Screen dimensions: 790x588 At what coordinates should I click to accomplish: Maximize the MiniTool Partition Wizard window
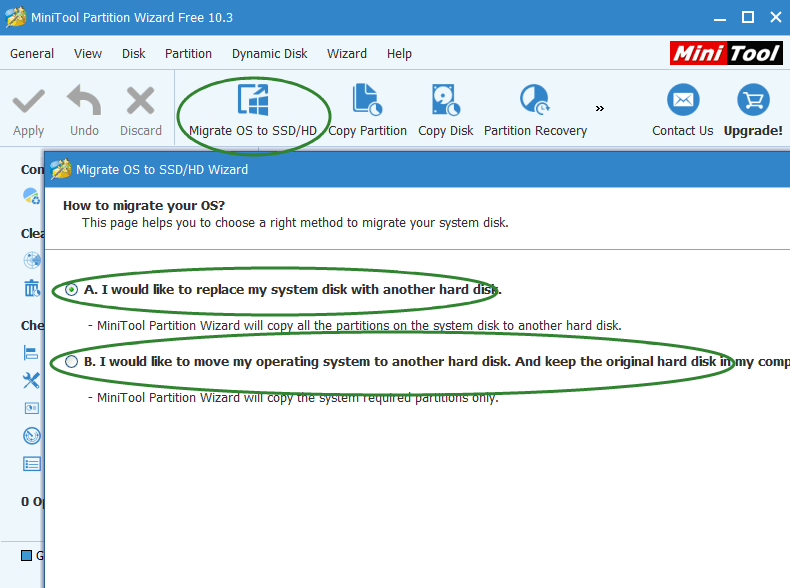click(748, 18)
